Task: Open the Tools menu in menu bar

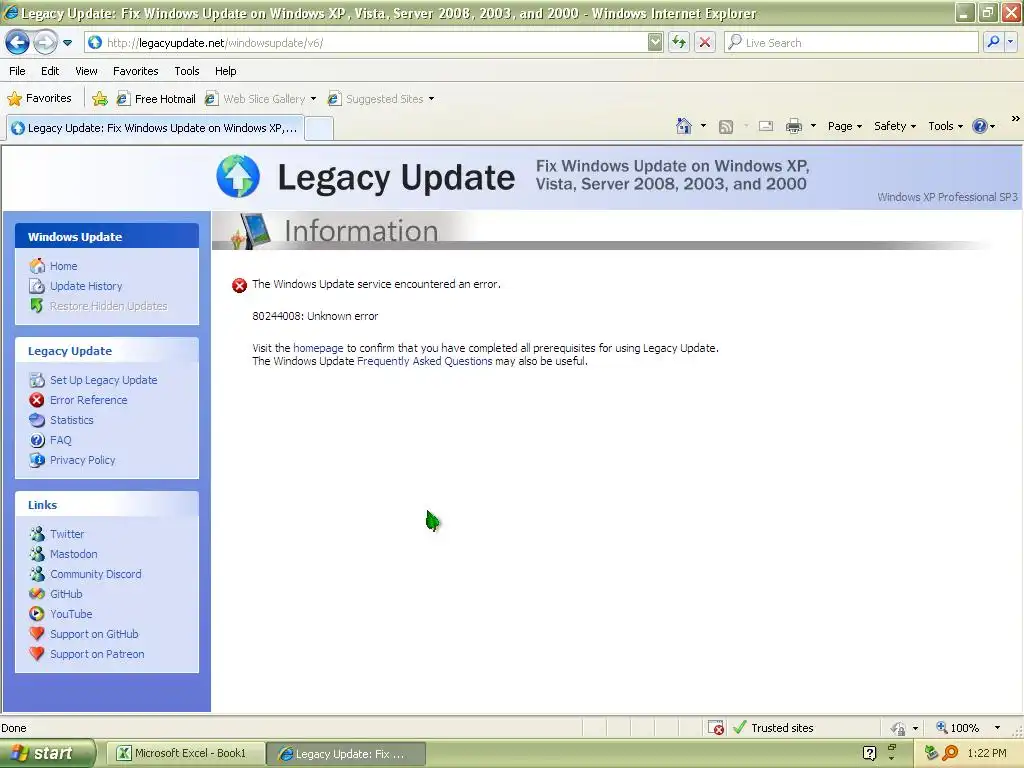Action: tap(187, 71)
